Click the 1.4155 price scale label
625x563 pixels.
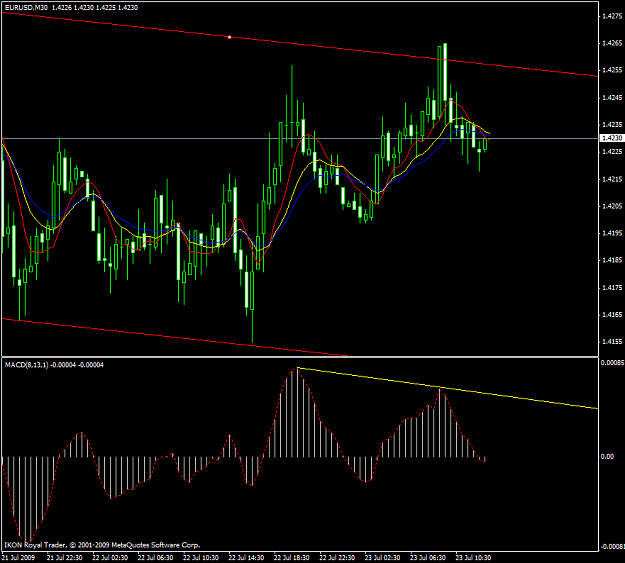[612, 342]
